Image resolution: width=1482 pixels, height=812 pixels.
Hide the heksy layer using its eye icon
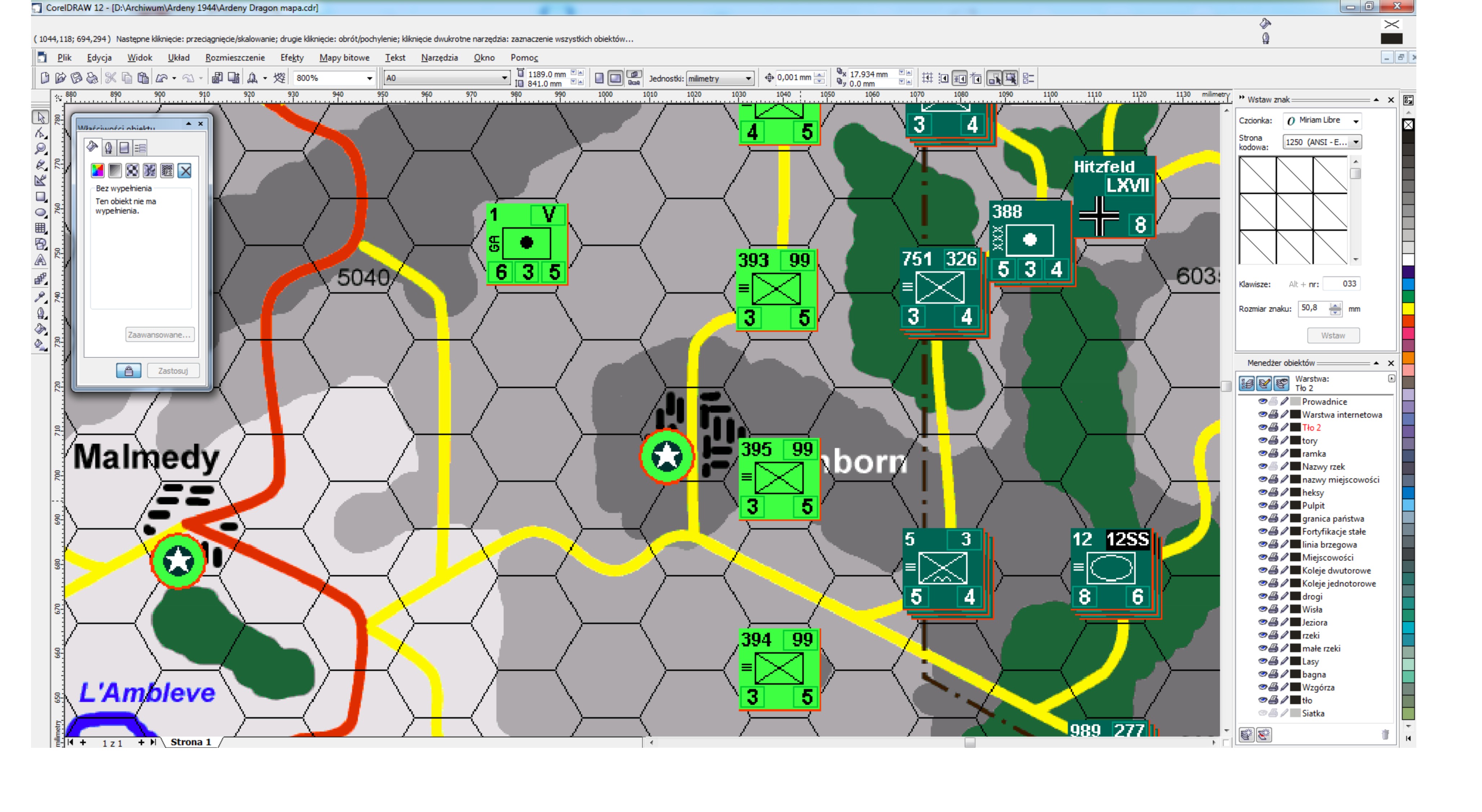pyautogui.click(x=1262, y=492)
